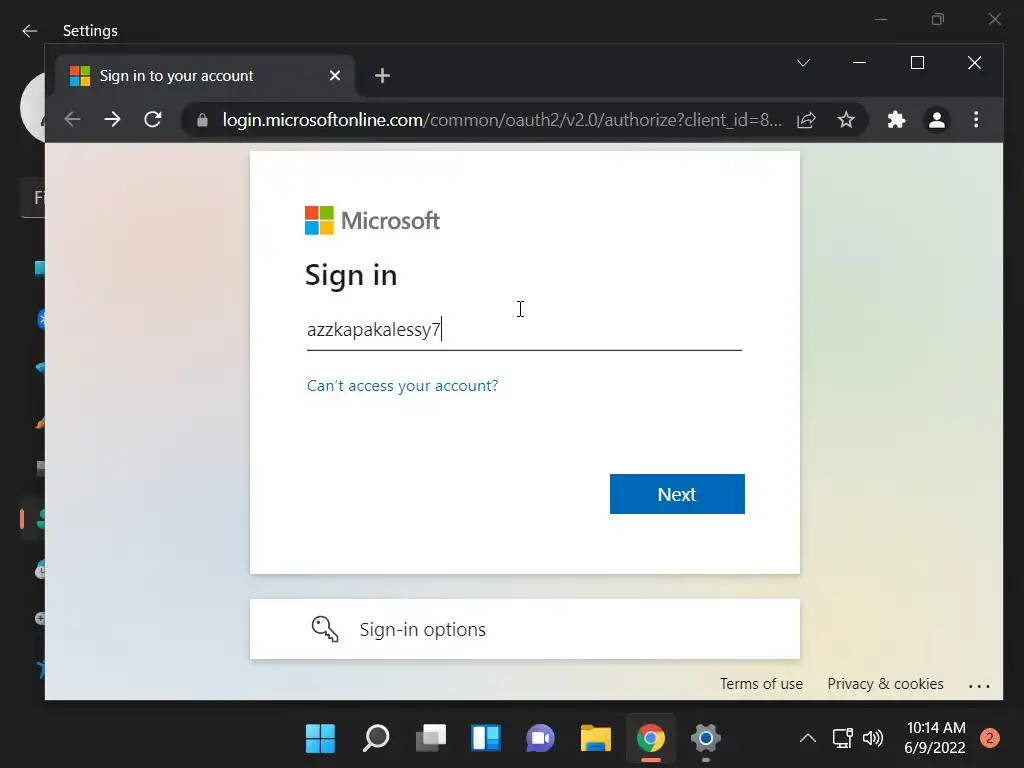Reload the page in Chrome
The width and height of the screenshot is (1024, 768).
pyautogui.click(x=153, y=120)
